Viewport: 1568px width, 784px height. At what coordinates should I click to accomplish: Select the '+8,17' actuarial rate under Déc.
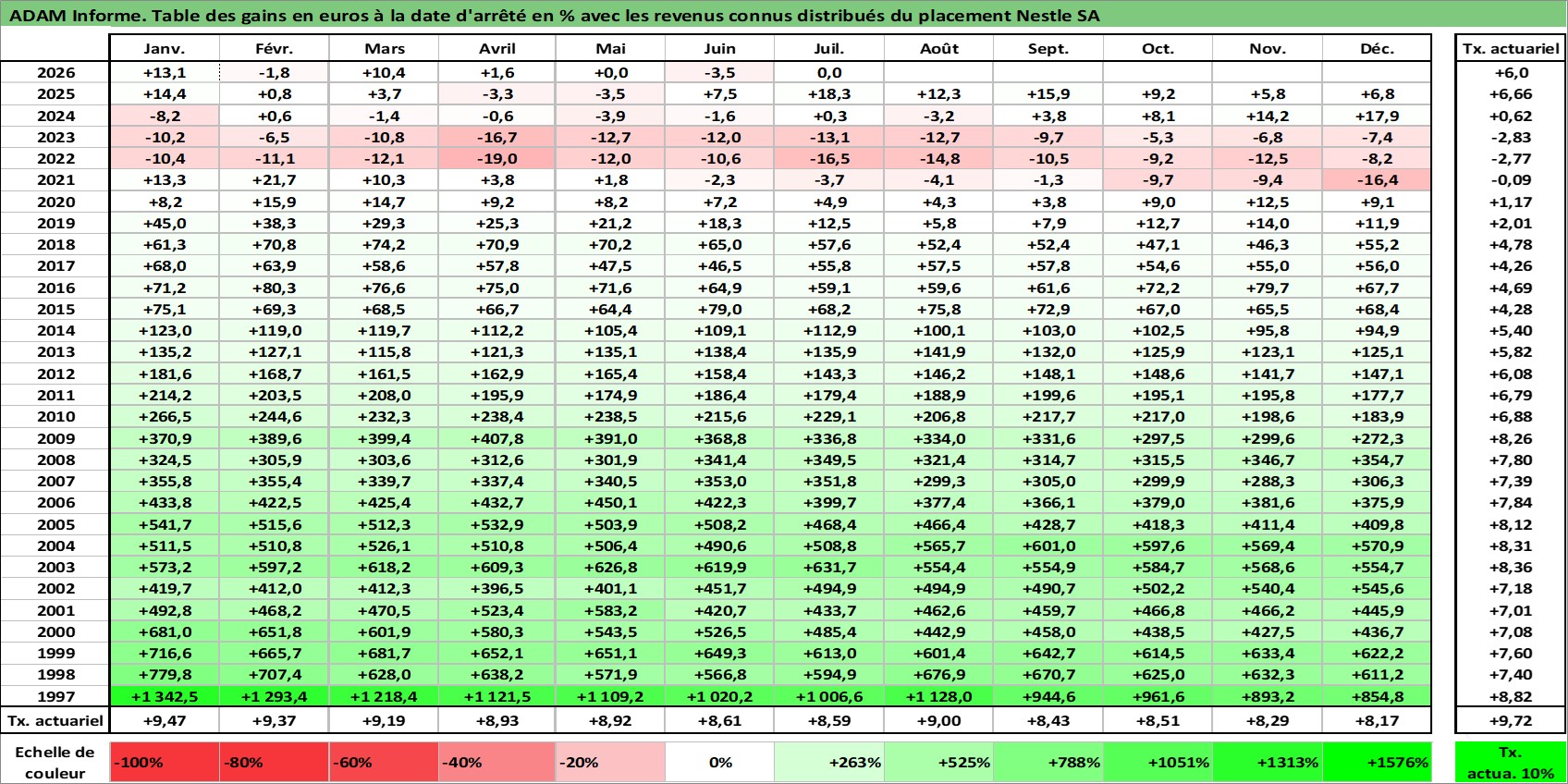1377,721
